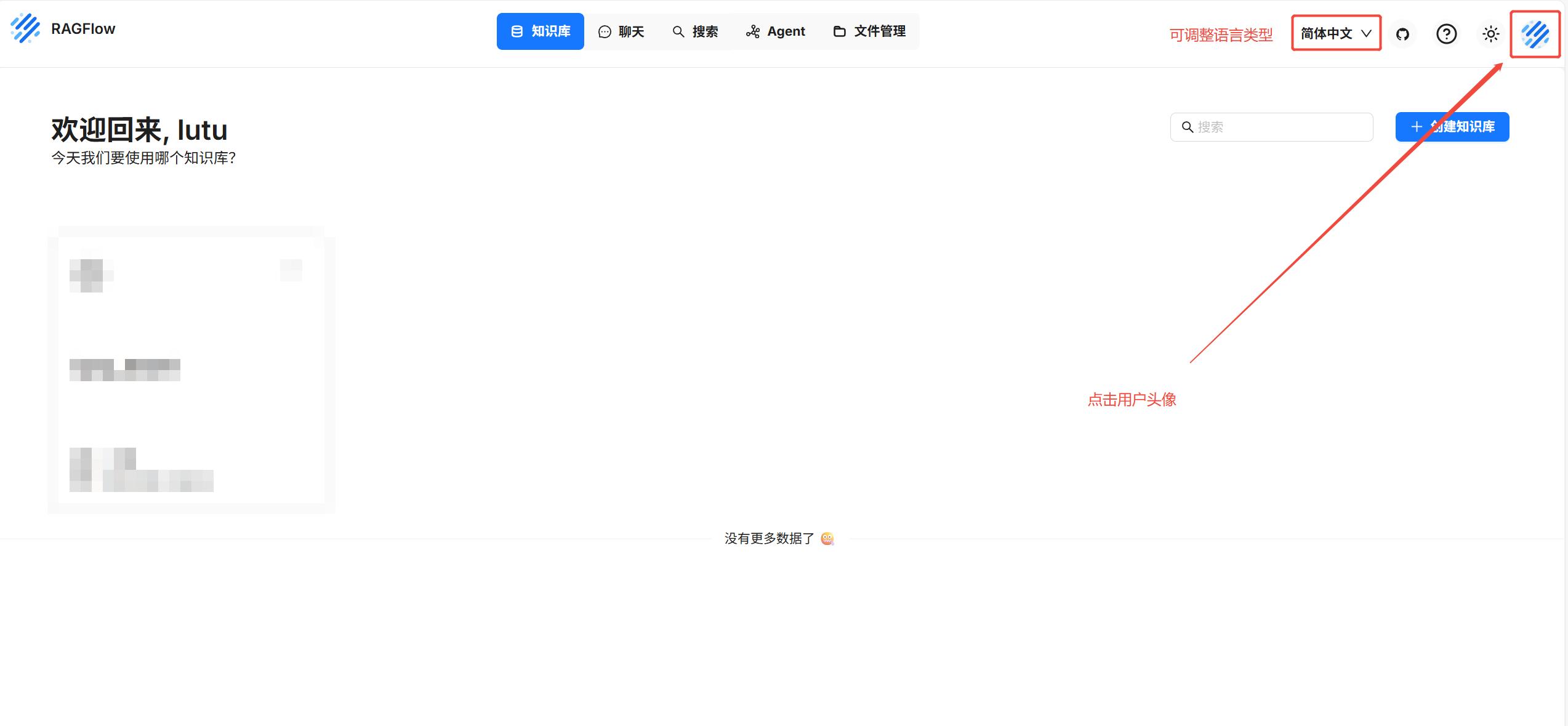Open 文件管理 via its folder icon
1568x726 pixels.
[839, 31]
